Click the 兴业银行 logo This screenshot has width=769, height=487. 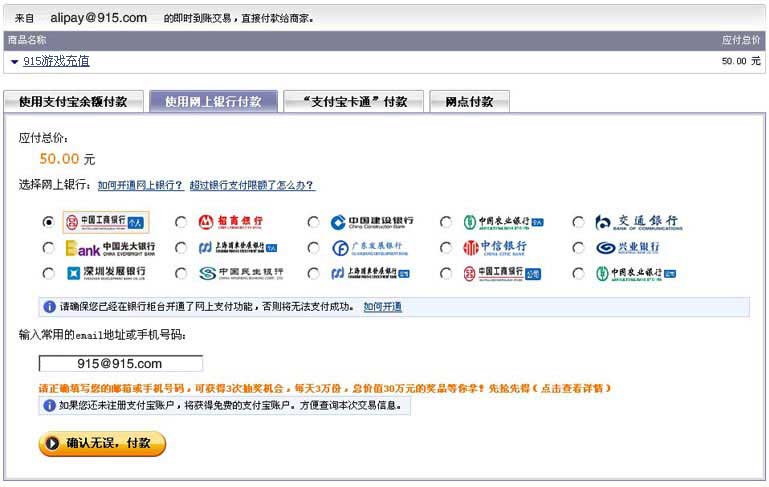click(x=628, y=248)
